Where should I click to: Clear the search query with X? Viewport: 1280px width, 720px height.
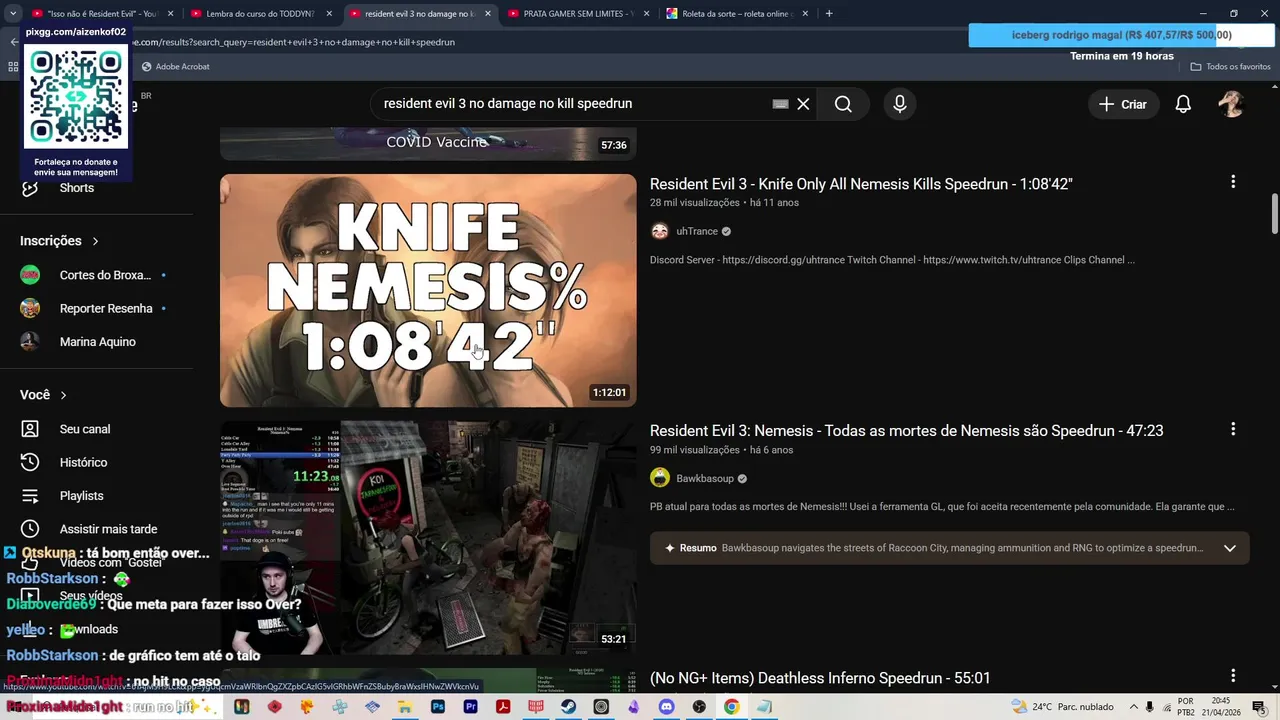[x=803, y=104]
